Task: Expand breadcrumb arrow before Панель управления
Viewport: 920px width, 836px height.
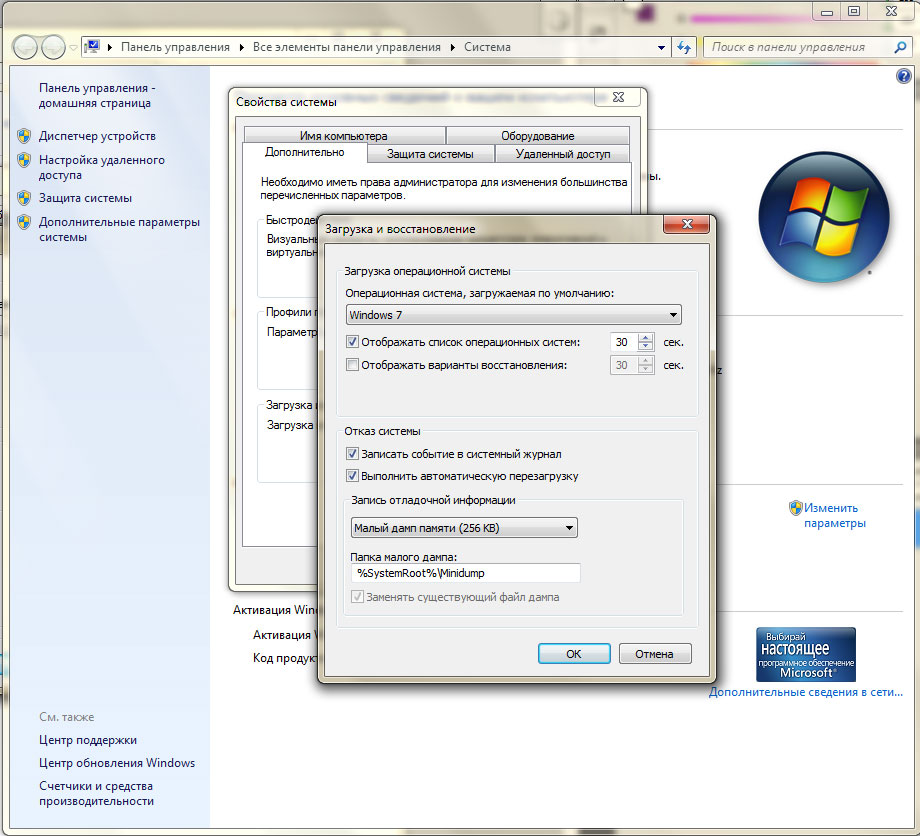Action: click(110, 48)
